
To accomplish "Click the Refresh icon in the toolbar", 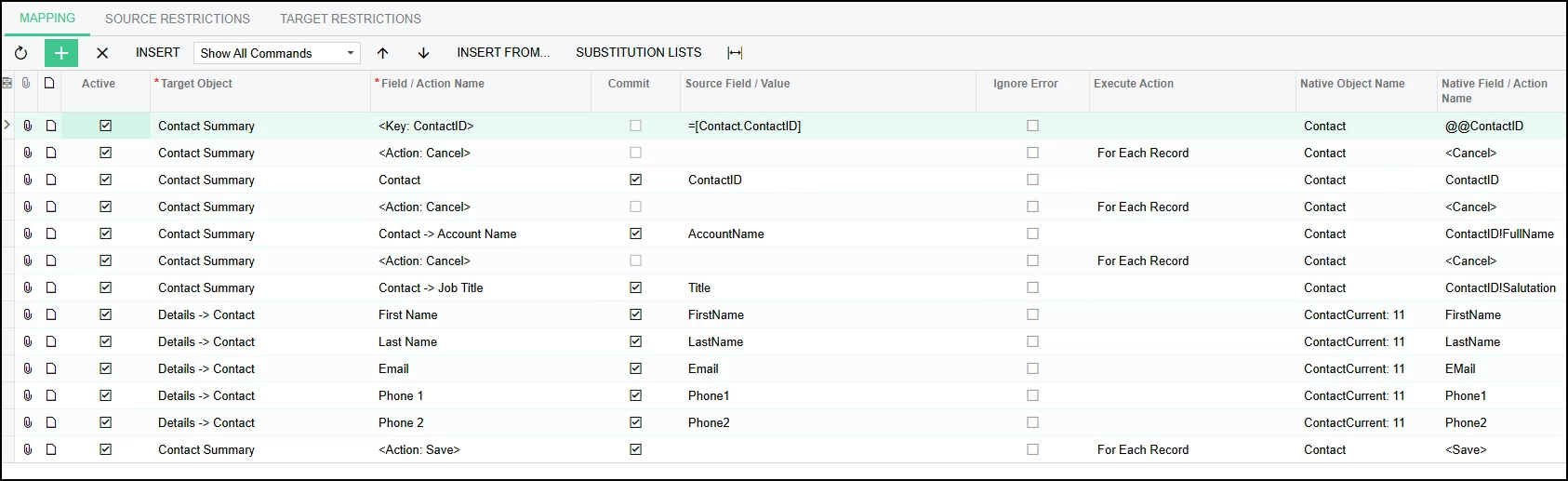I will 21,53.
